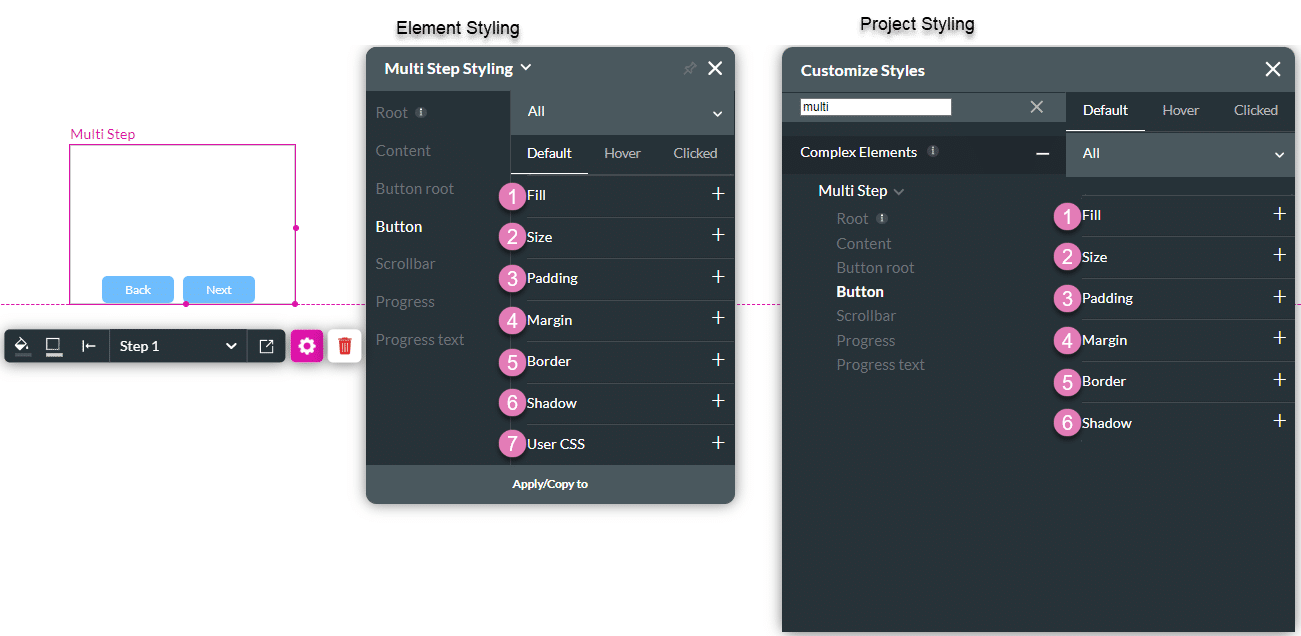Open settings via the pink gear icon
The image size is (1301, 636).
pyautogui.click(x=307, y=345)
